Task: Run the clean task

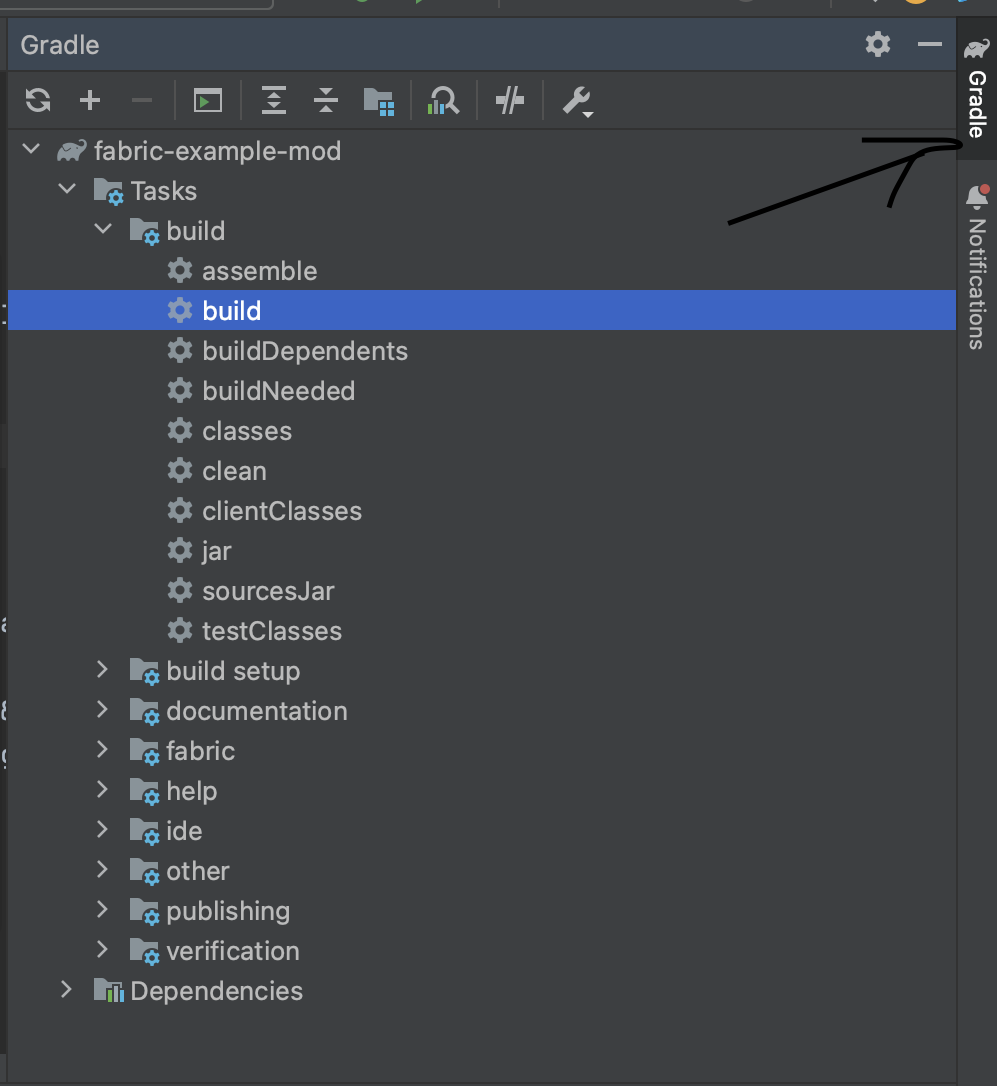Action: click(234, 470)
